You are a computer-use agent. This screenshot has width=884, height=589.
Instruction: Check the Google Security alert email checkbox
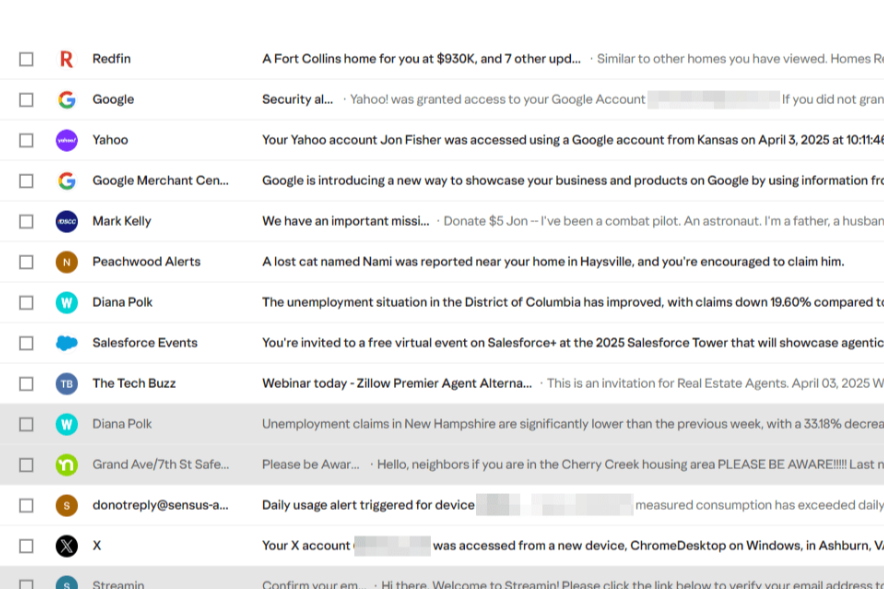[x=26, y=99]
